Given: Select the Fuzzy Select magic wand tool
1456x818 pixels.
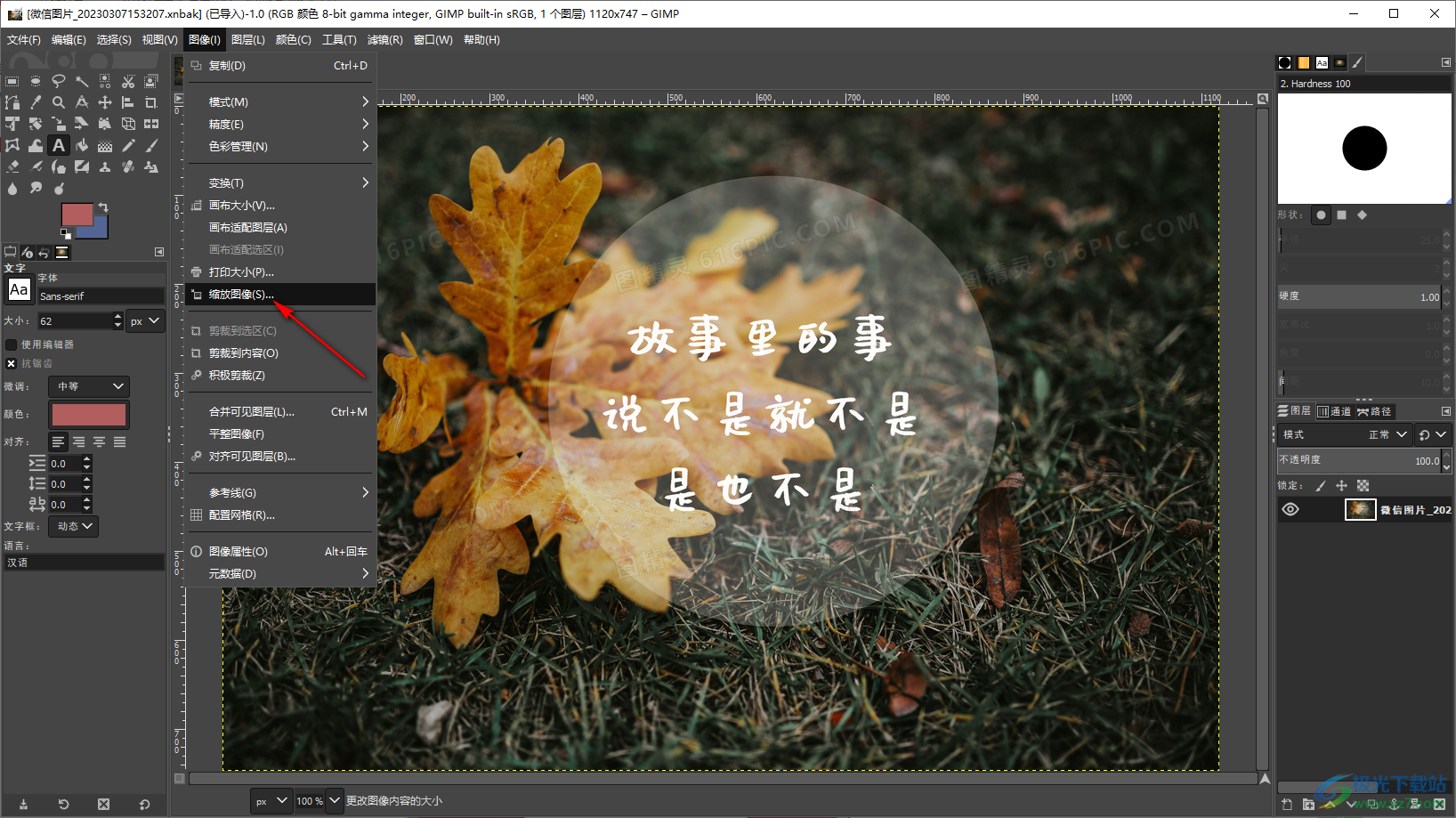Looking at the screenshot, I should [82, 81].
